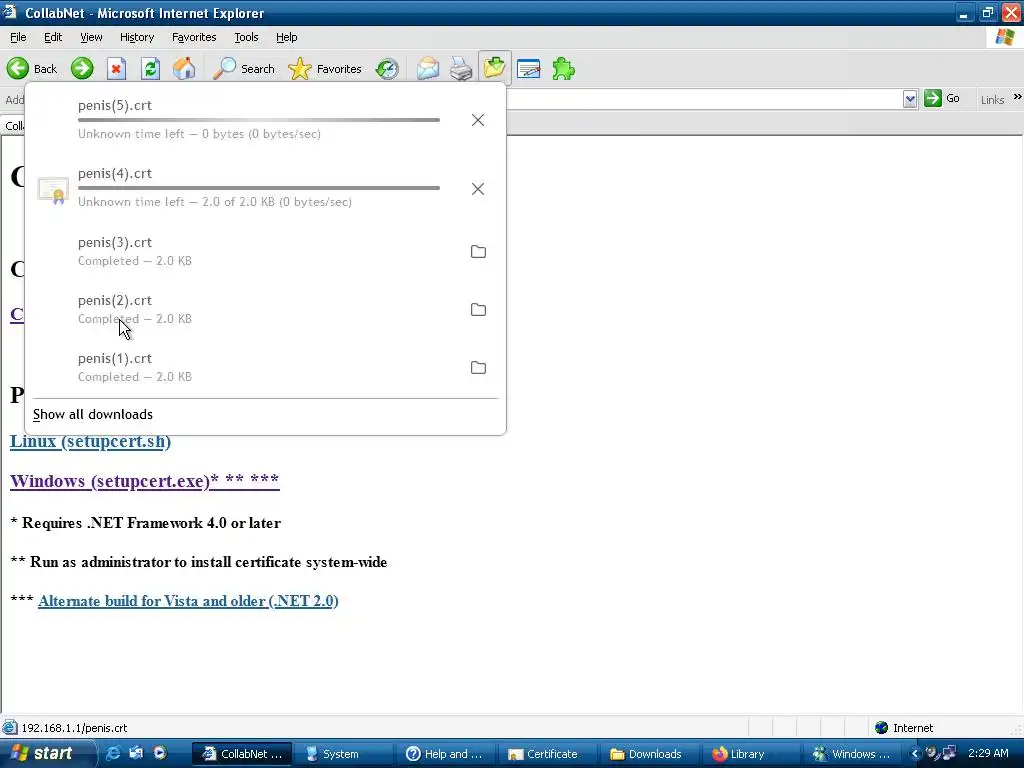Click the Print toolbar icon
Screen dimensions: 1024x768
point(462,69)
